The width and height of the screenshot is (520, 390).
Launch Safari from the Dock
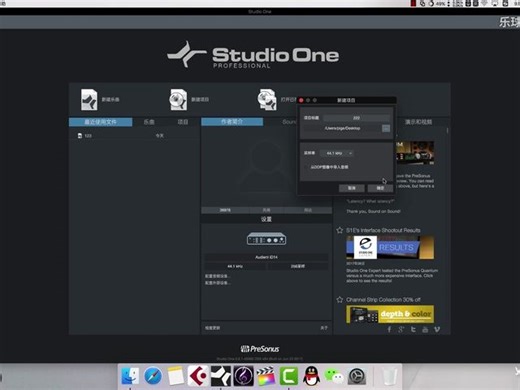[x=153, y=376]
